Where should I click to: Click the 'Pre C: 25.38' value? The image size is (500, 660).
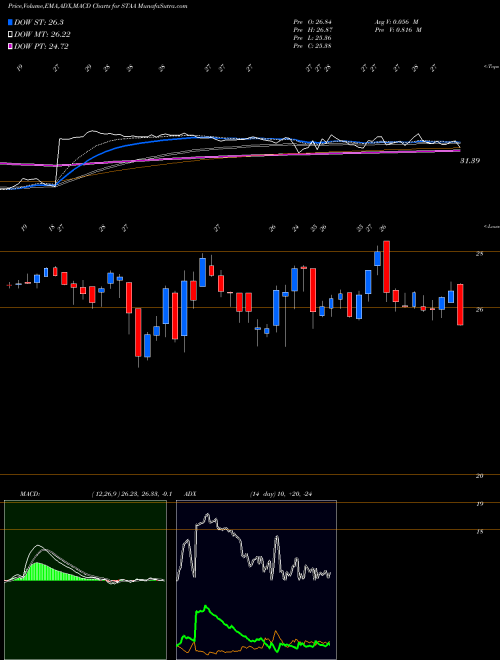point(312,46)
